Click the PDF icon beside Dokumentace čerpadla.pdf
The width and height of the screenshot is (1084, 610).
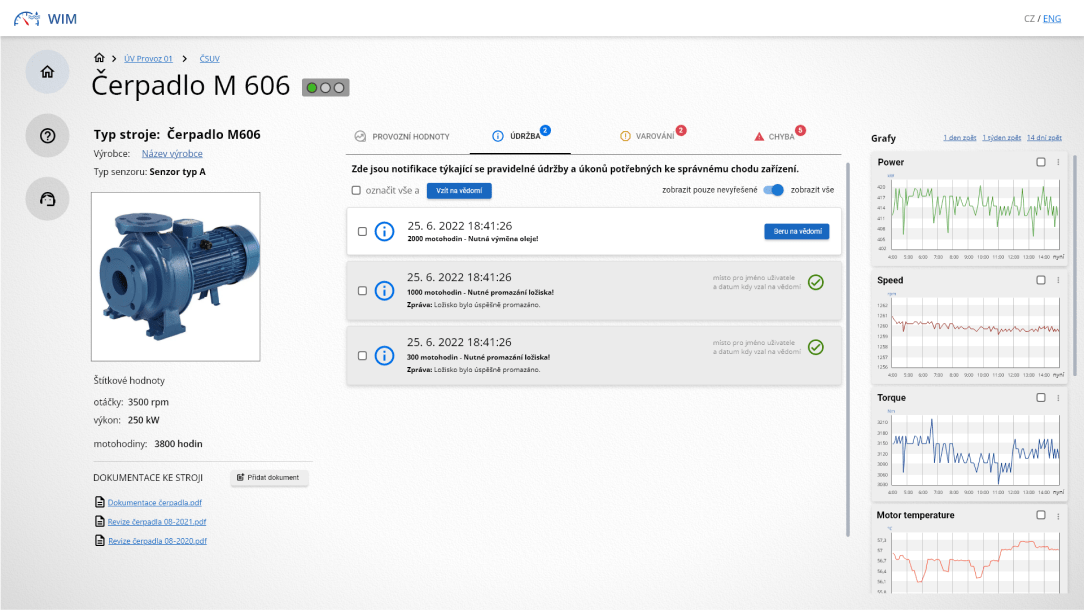pos(99,502)
